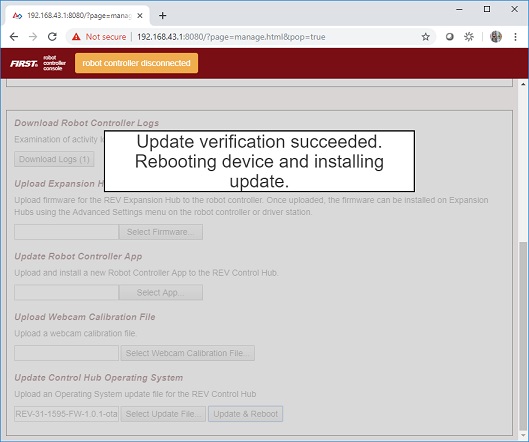
Task: Click the gear-shaped extension icon
Action: tap(469, 37)
